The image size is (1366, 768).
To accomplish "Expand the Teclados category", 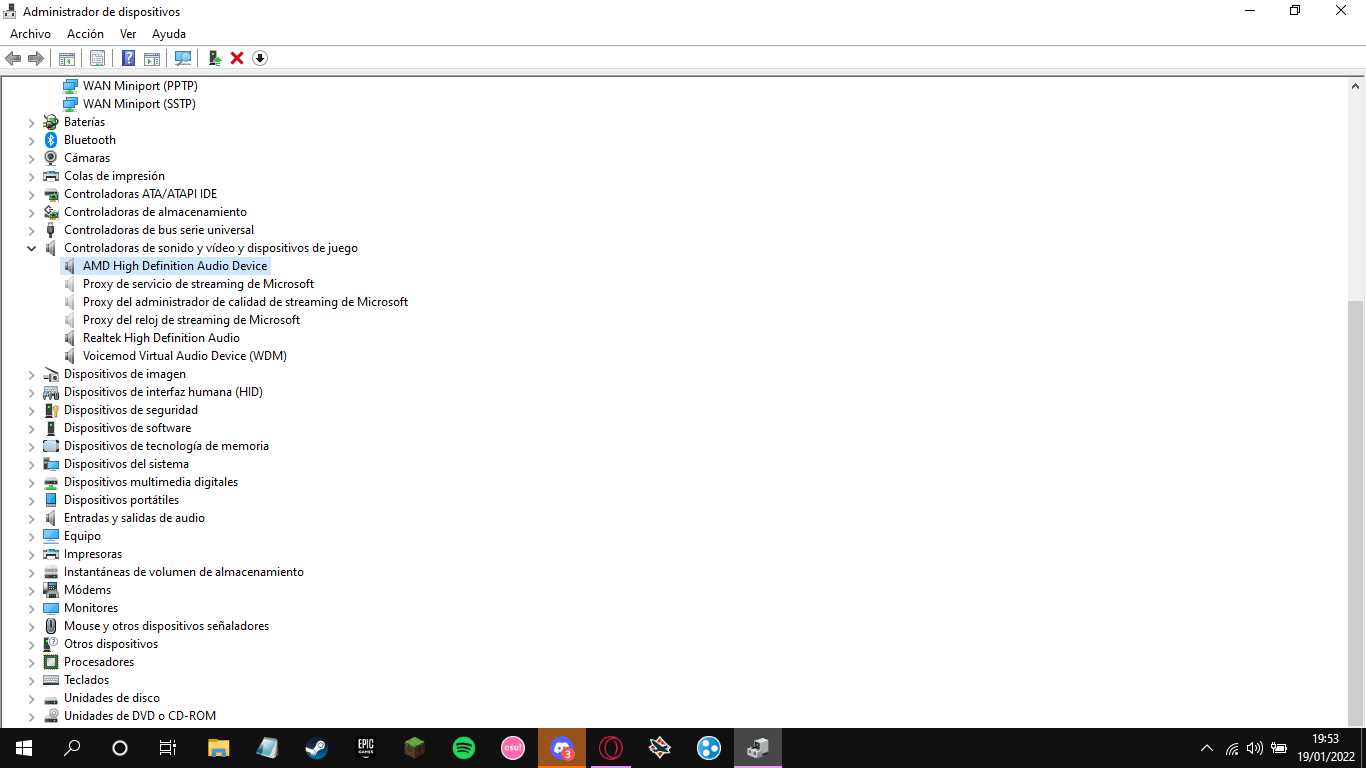I will (x=31, y=680).
